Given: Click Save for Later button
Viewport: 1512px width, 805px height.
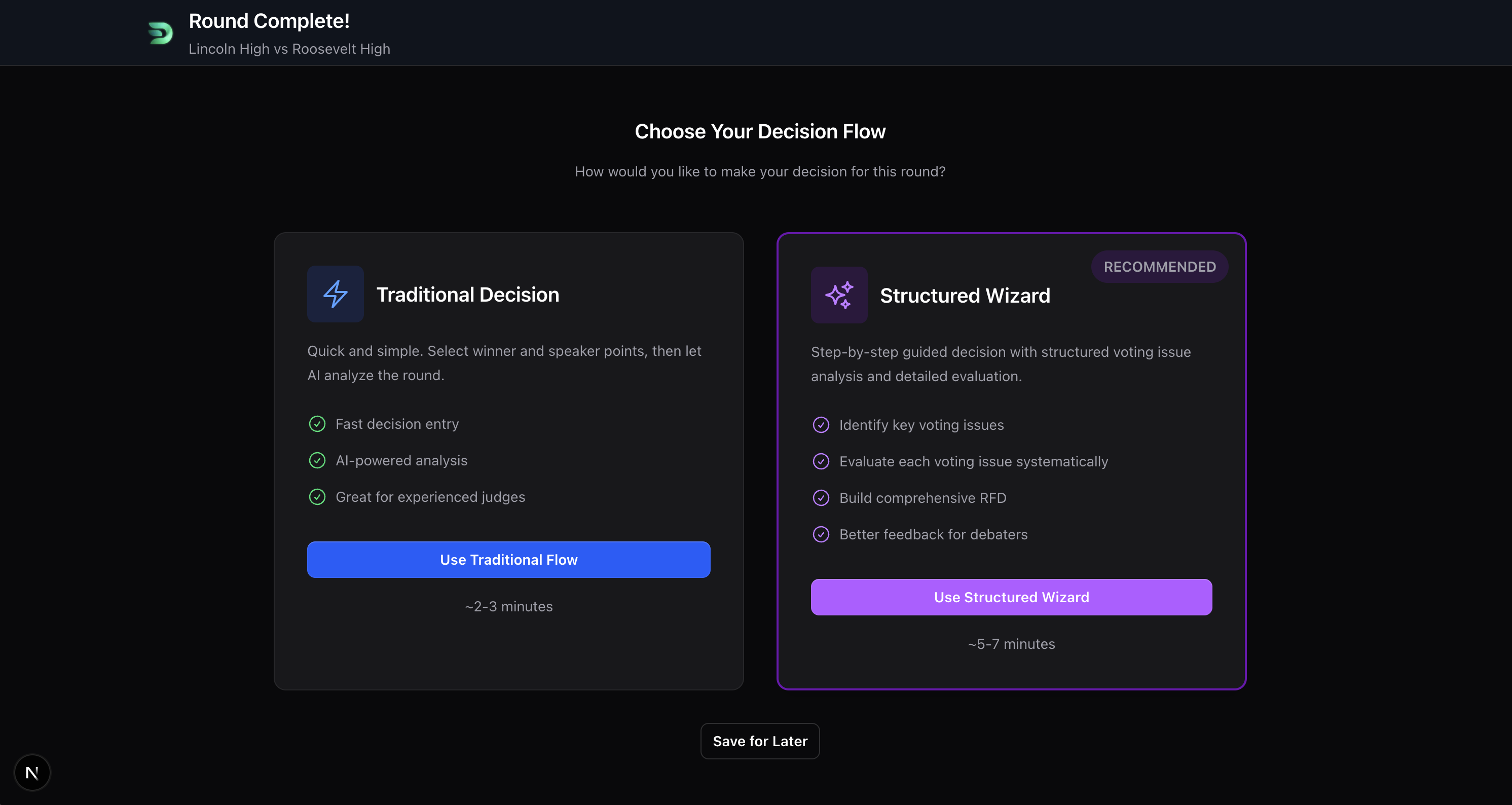Looking at the screenshot, I should 759,741.
